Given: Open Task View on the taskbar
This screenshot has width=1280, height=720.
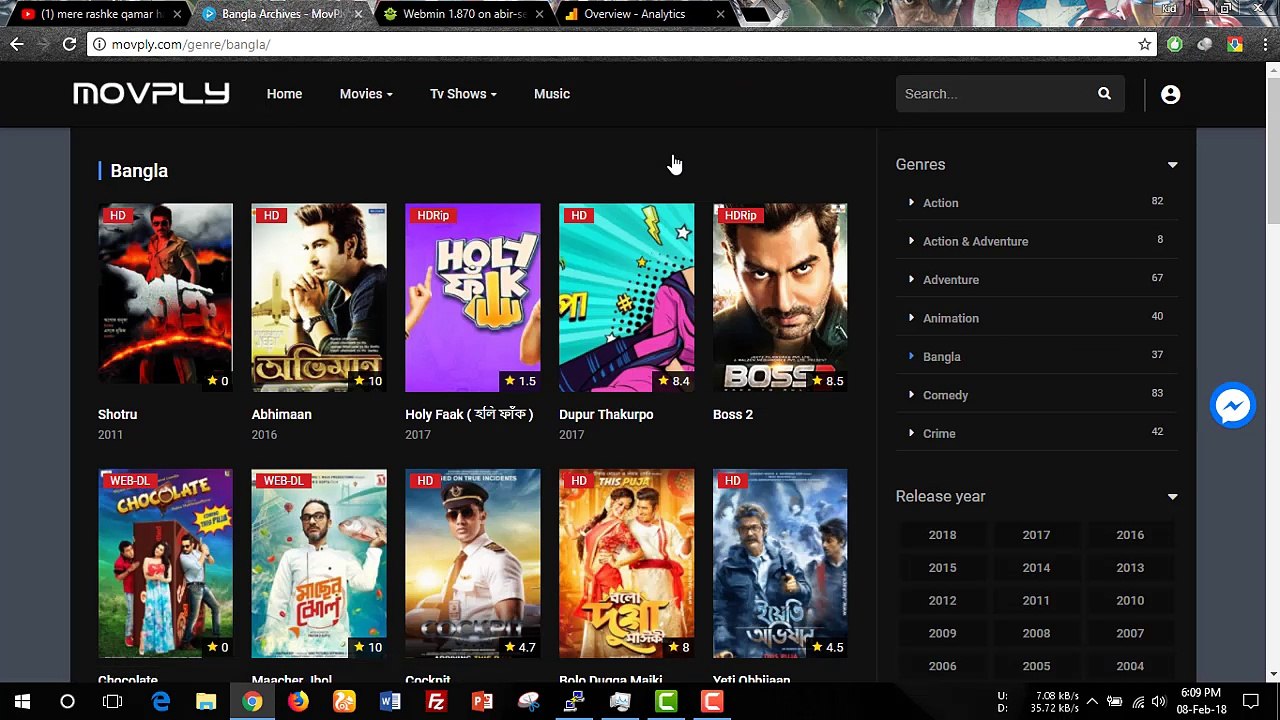Looking at the screenshot, I should click(x=113, y=701).
